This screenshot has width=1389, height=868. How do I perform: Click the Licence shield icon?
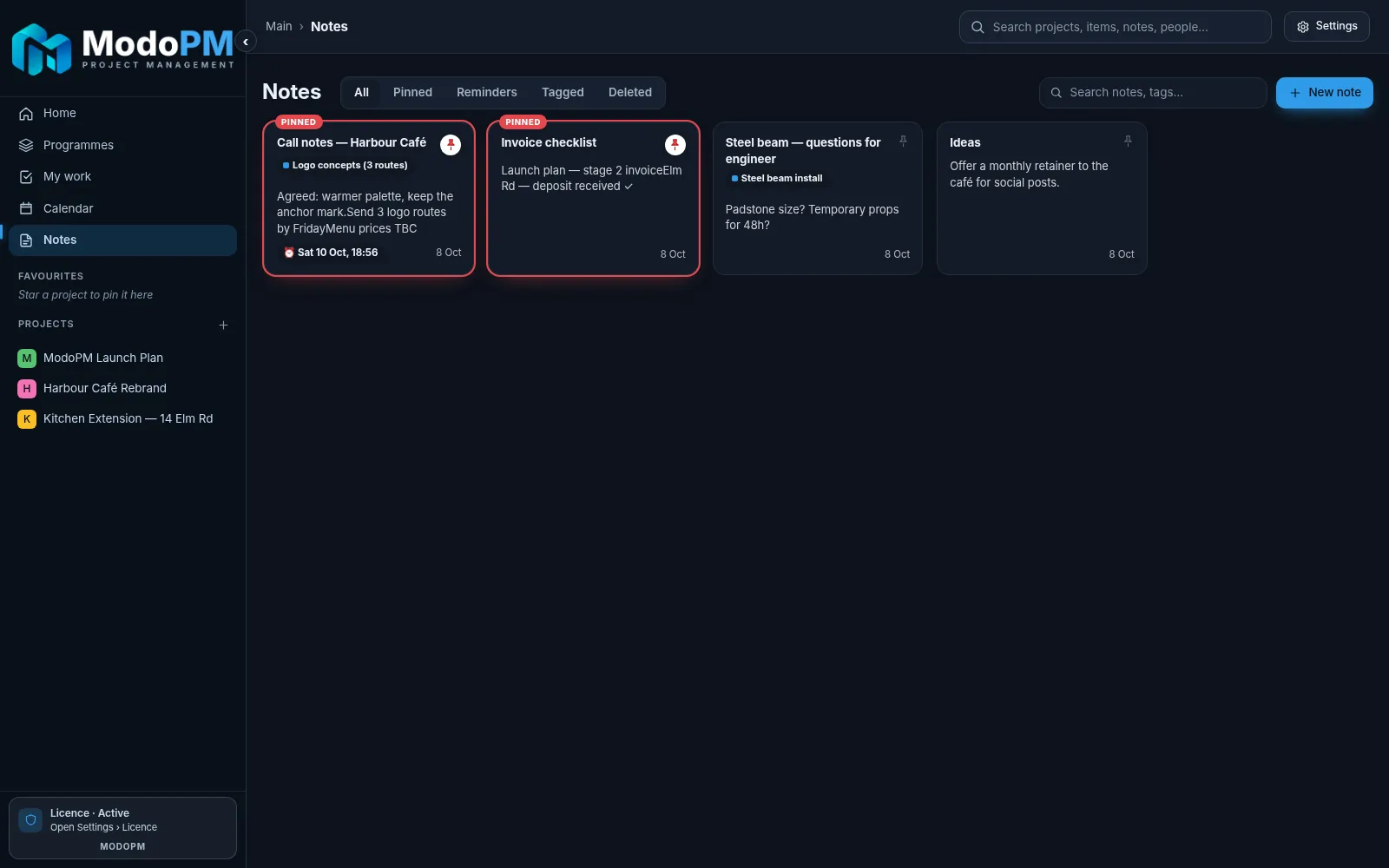click(x=30, y=820)
